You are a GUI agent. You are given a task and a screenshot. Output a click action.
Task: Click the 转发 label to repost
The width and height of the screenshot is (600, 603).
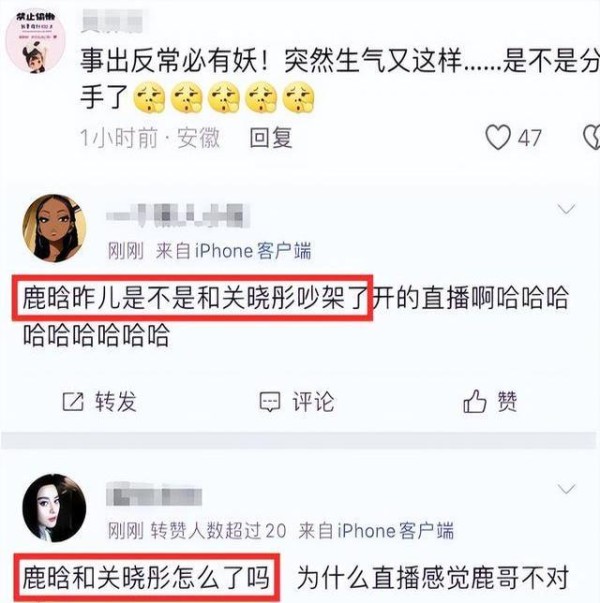pos(116,402)
